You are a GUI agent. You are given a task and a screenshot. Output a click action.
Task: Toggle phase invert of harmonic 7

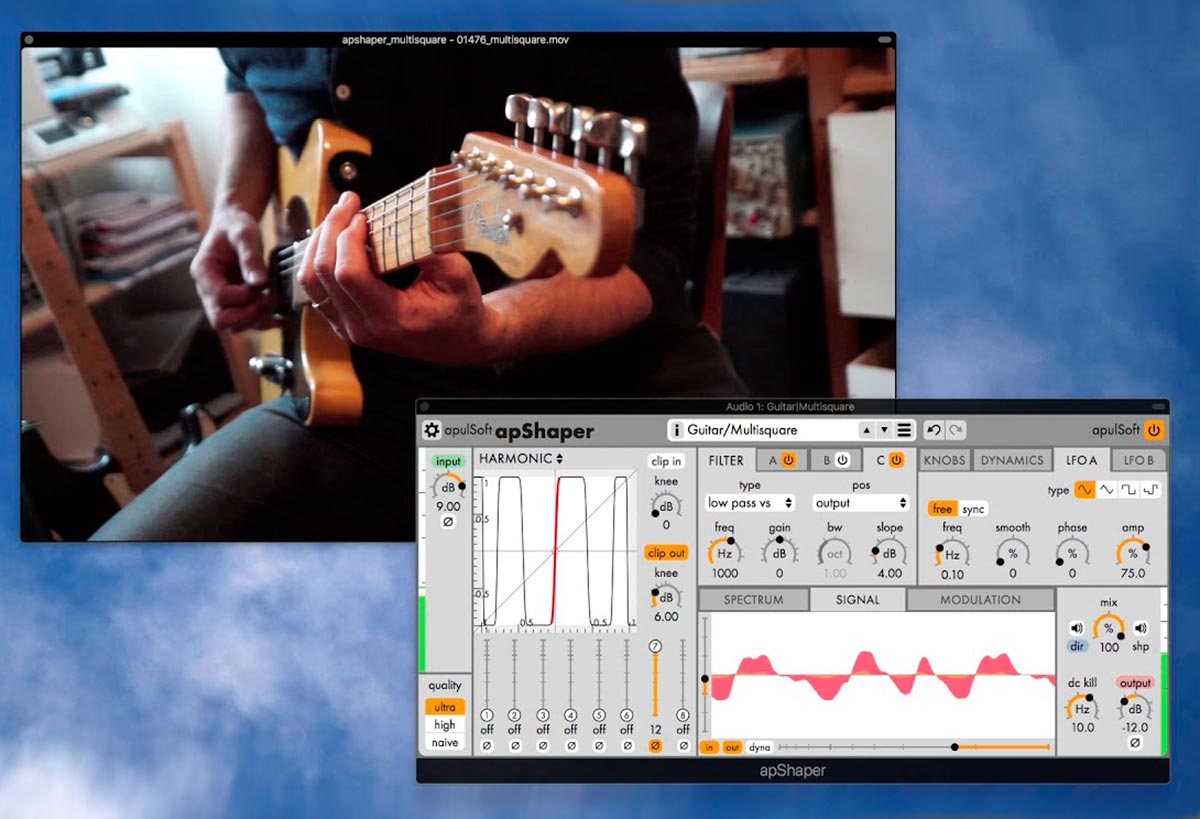coord(655,745)
